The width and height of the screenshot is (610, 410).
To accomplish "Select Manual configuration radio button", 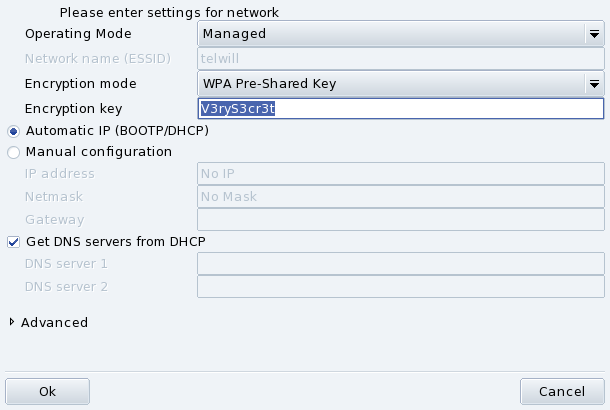I will click(x=13, y=153).
